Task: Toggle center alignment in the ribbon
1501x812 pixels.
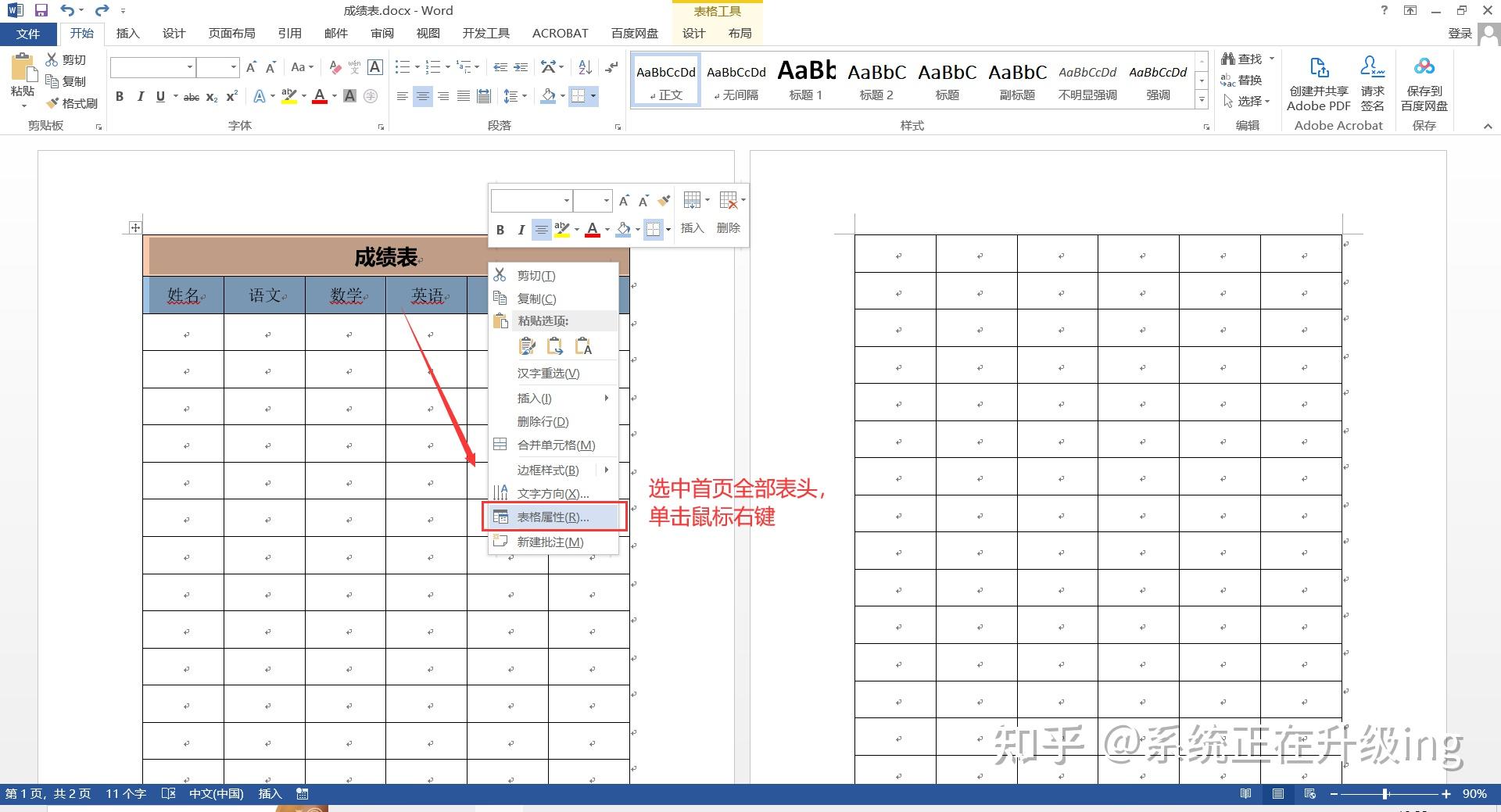Action: (423, 96)
